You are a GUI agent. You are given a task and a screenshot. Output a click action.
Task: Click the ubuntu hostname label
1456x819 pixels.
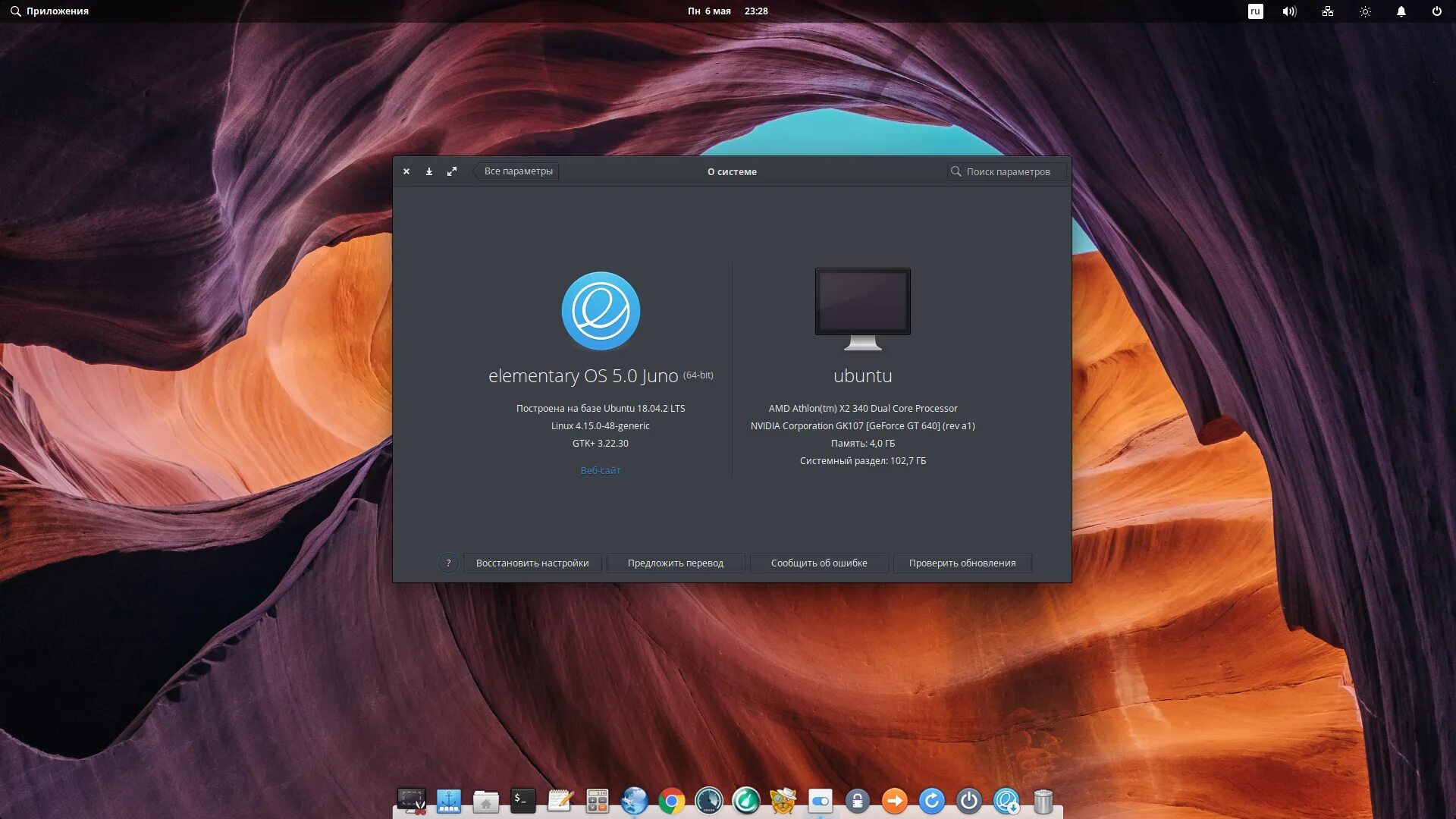click(863, 376)
